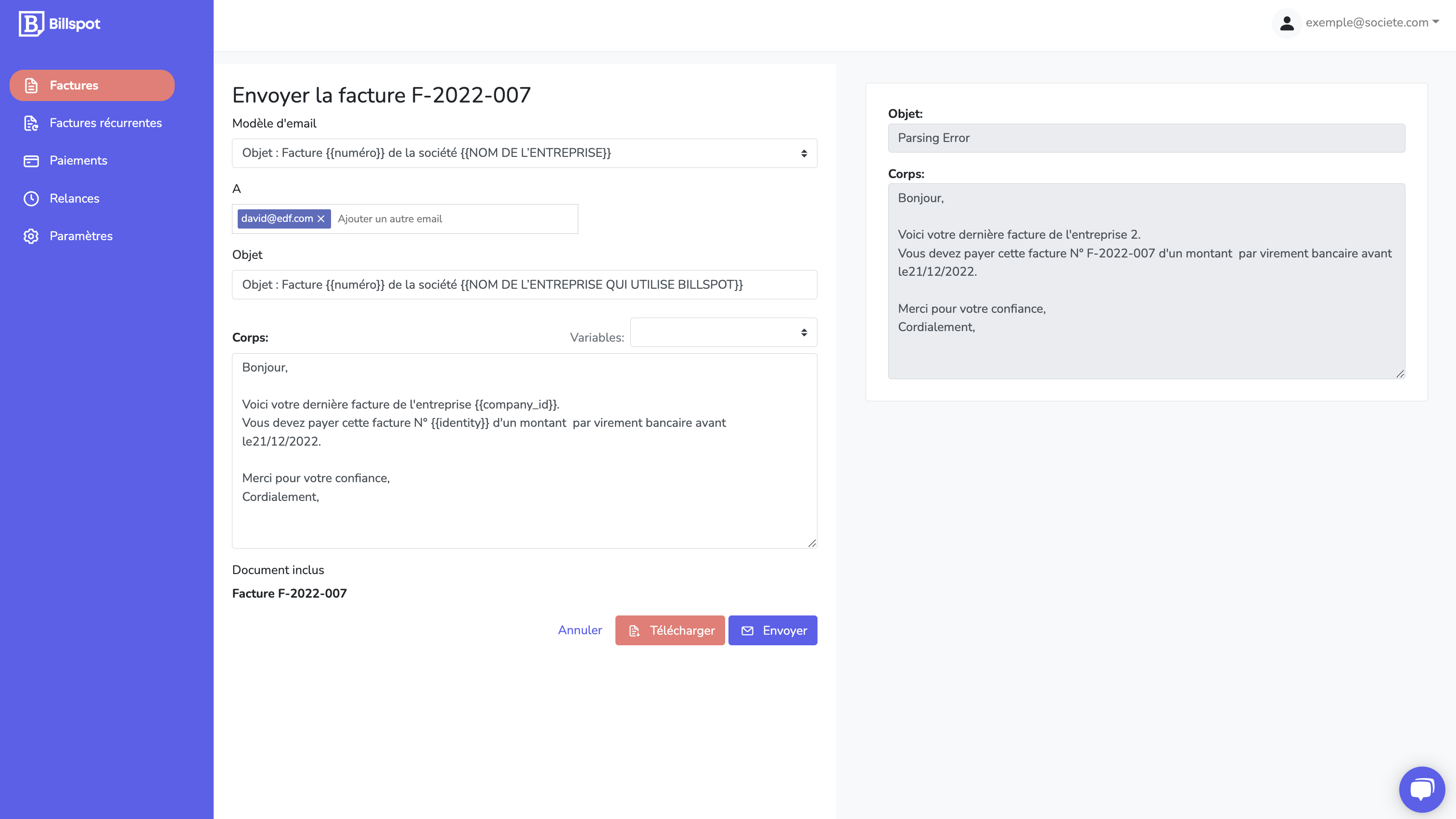Click the Annuler link
Viewport: 1456px width, 819px height.
pyautogui.click(x=579, y=630)
